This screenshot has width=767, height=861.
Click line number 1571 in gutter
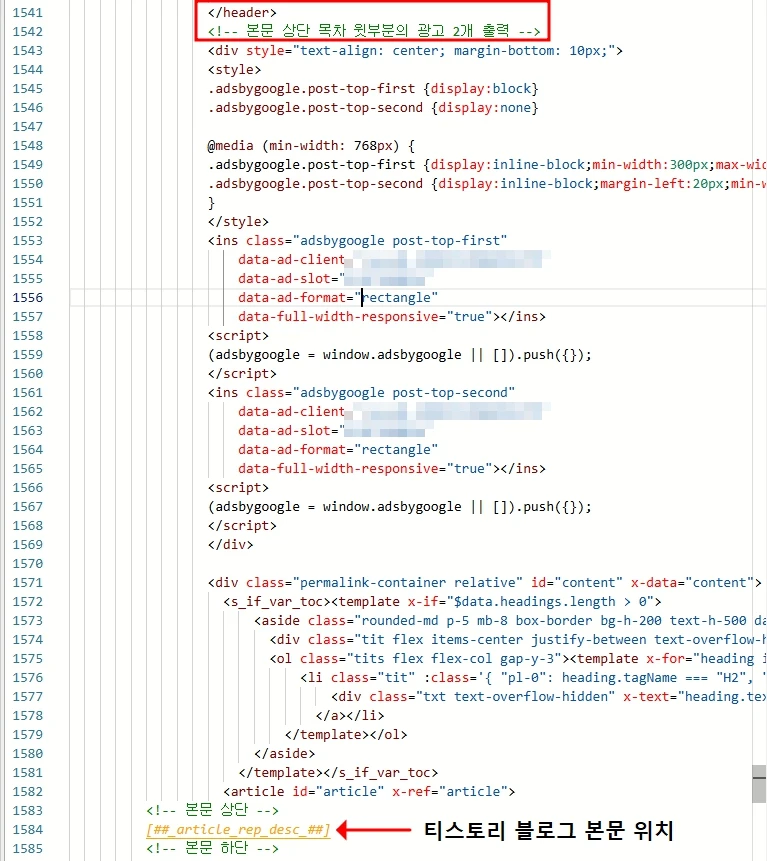(27, 583)
